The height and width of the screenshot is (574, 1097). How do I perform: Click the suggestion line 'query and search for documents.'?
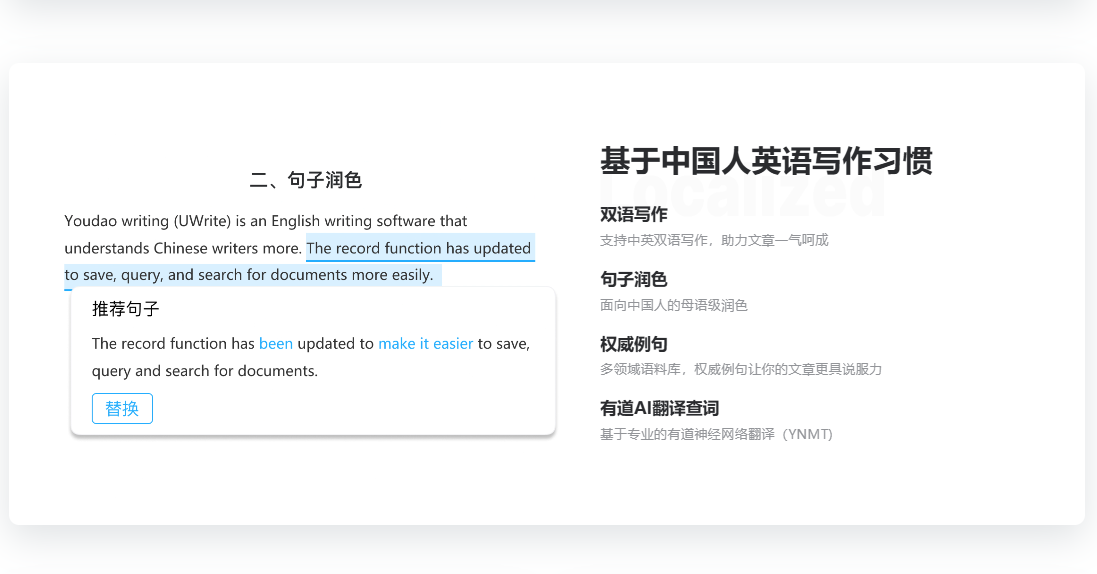205,371
